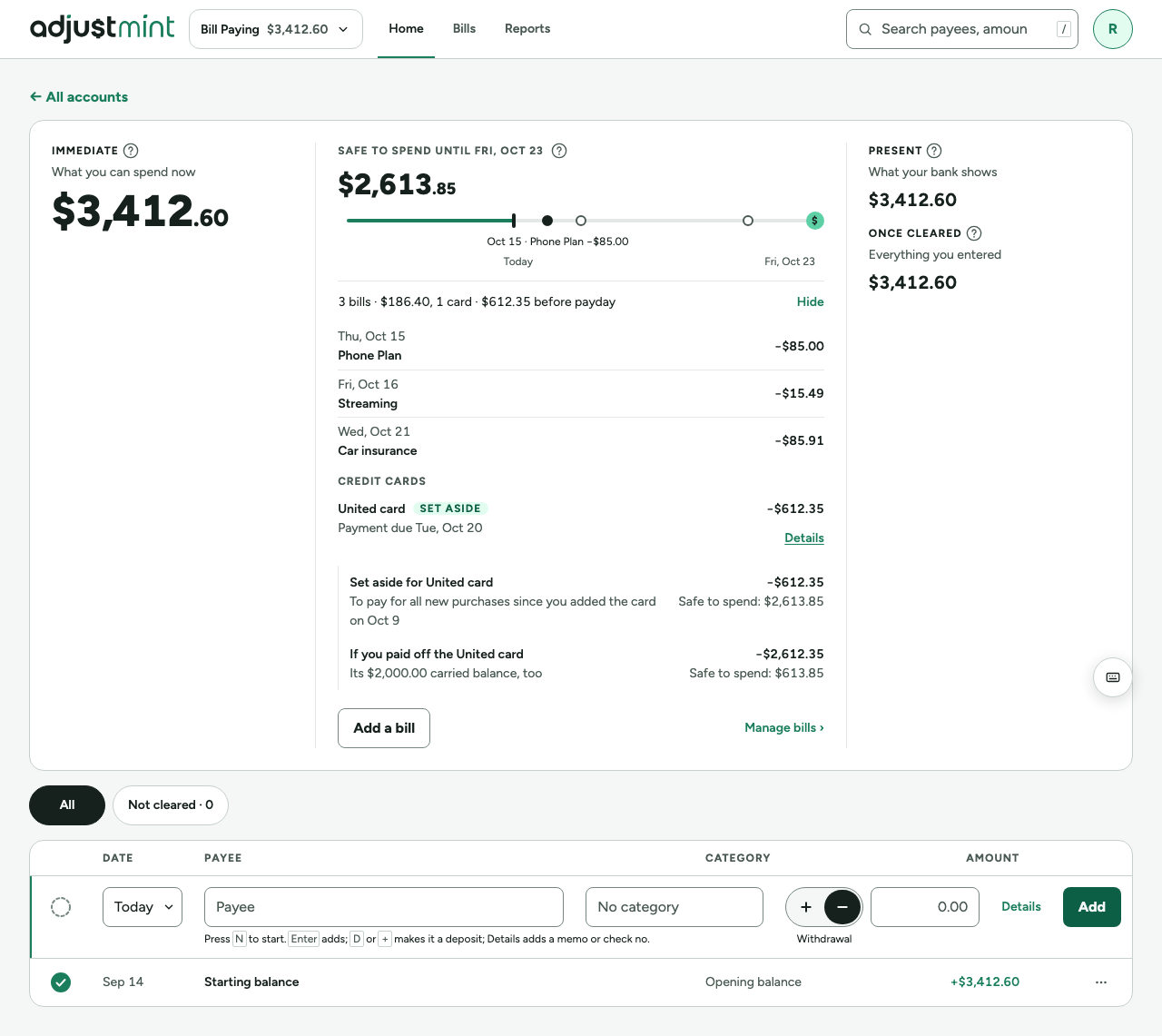Open United card Details link
1162x1036 pixels.
point(804,538)
